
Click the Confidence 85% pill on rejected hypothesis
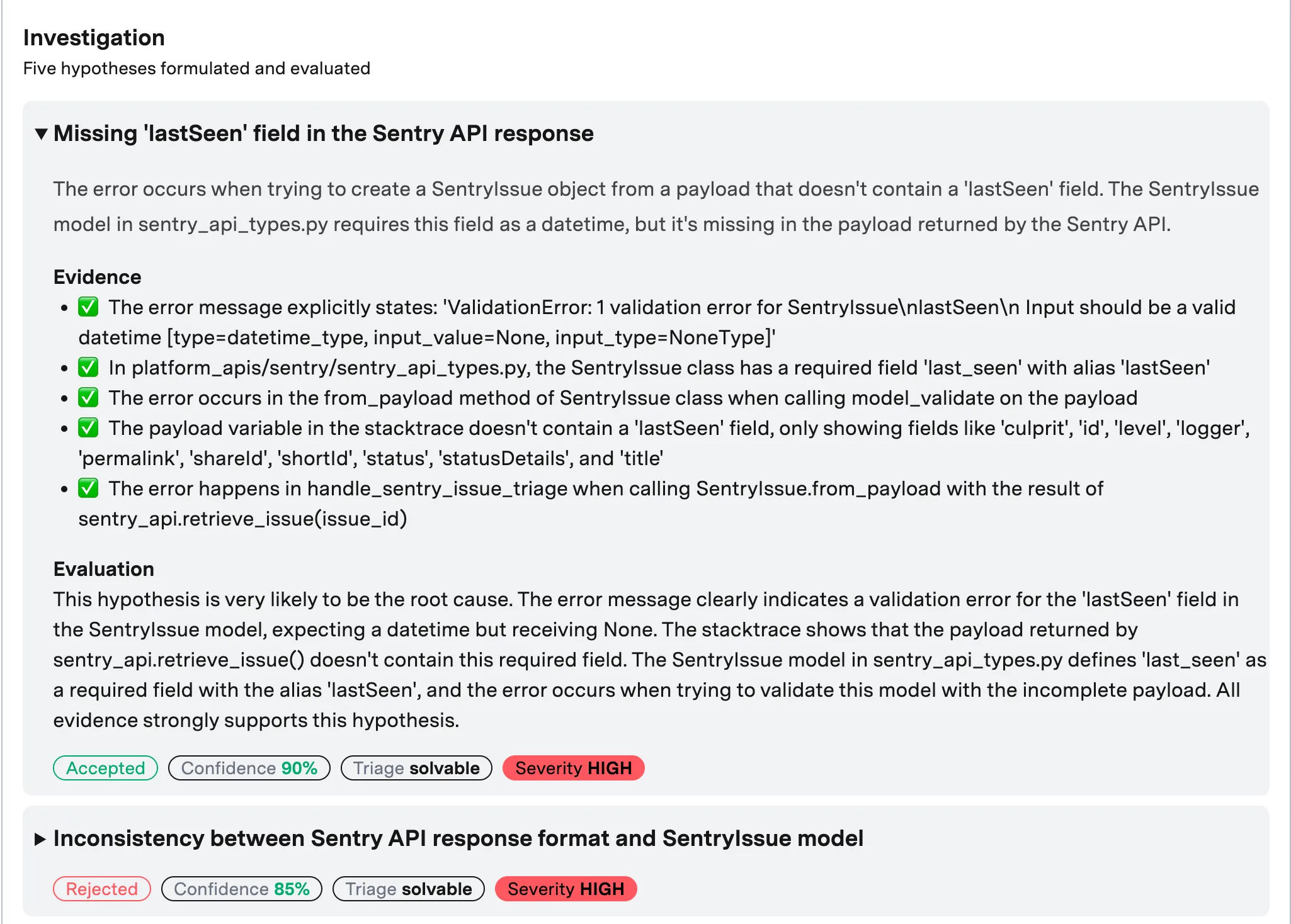pyautogui.click(x=241, y=889)
